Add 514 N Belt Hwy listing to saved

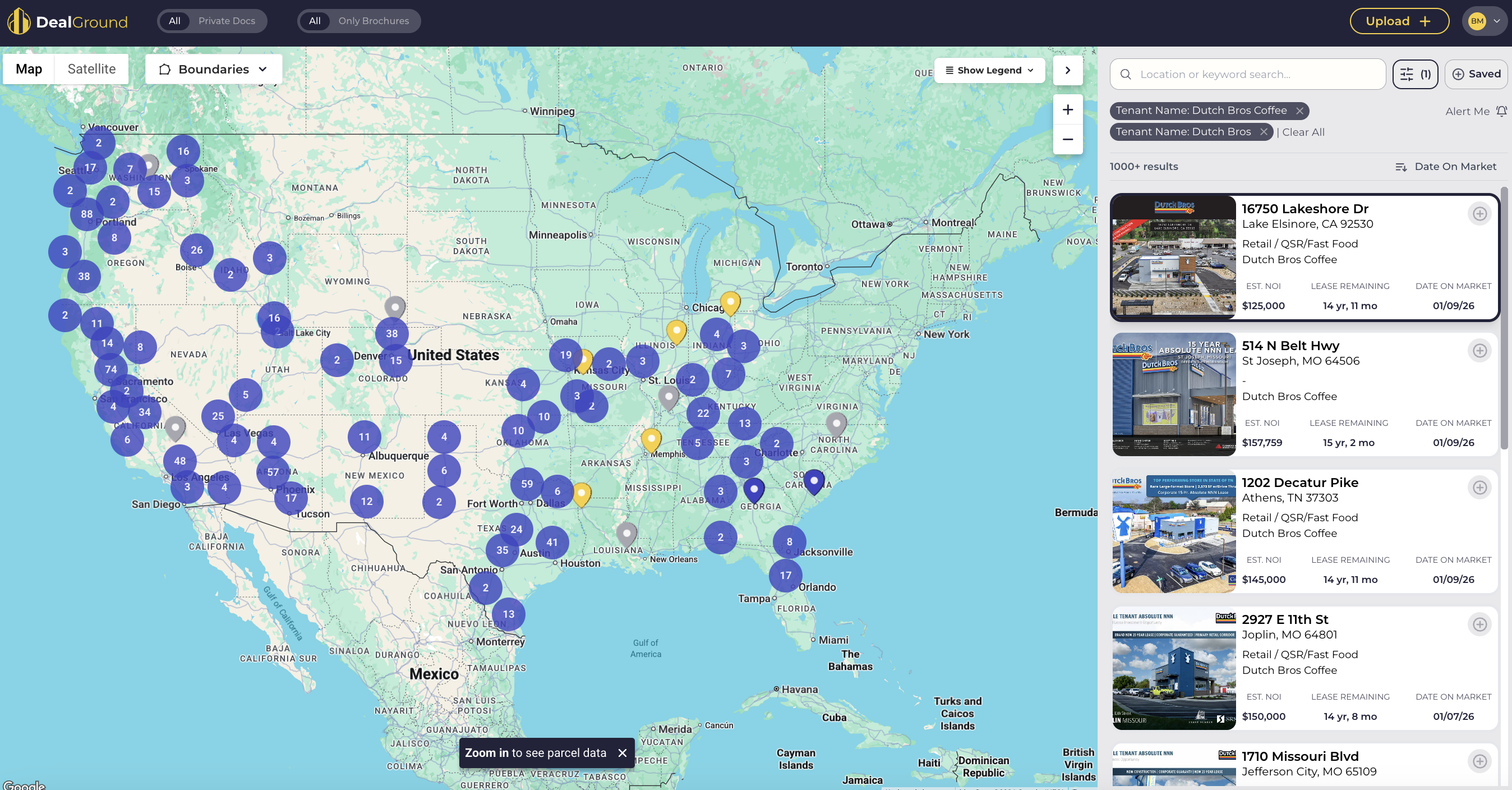pyautogui.click(x=1478, y=351)
